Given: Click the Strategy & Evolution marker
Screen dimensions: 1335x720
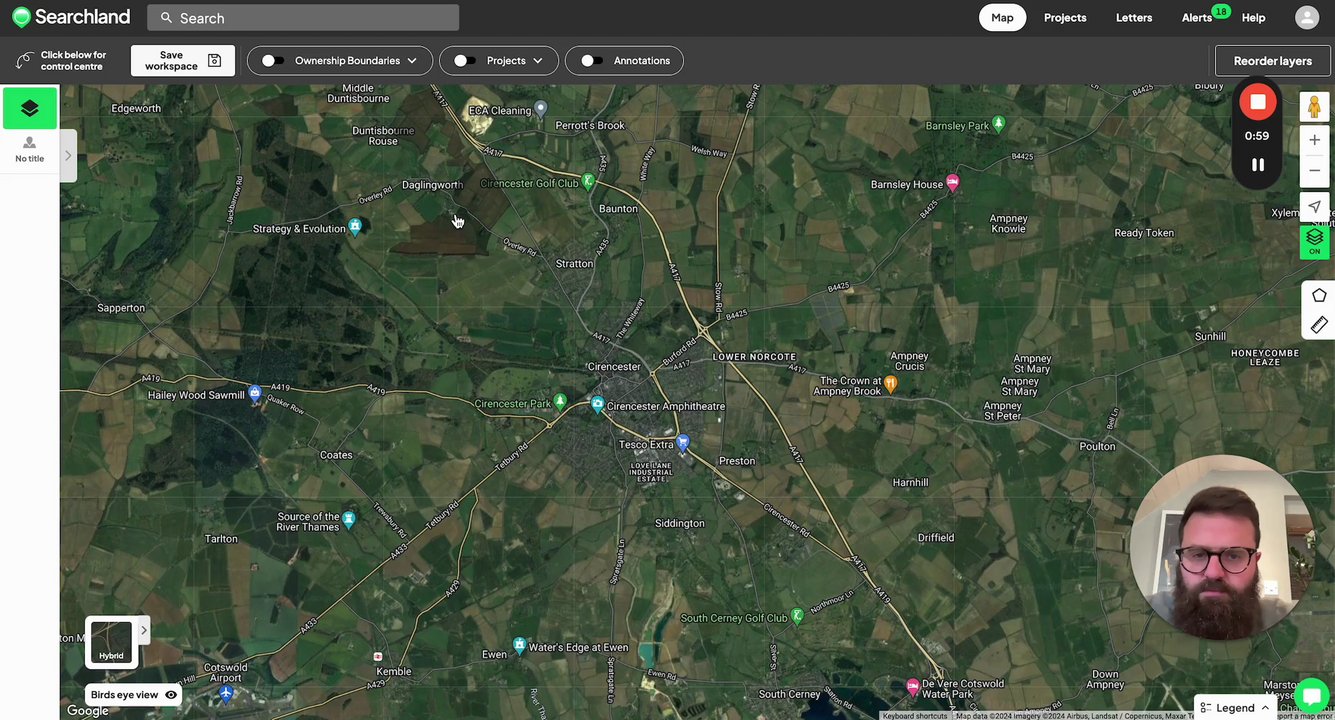Looking at the screenshot, I should click(x=354, y=227).
